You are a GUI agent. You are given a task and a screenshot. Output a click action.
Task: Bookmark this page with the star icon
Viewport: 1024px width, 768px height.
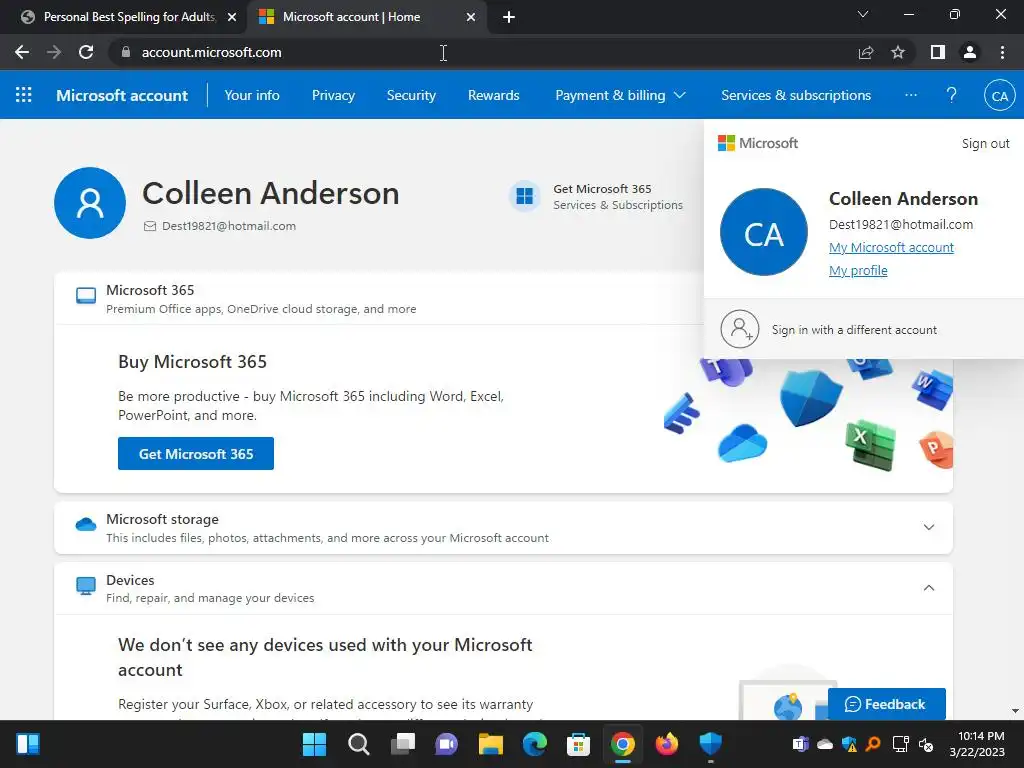(898, 52)
